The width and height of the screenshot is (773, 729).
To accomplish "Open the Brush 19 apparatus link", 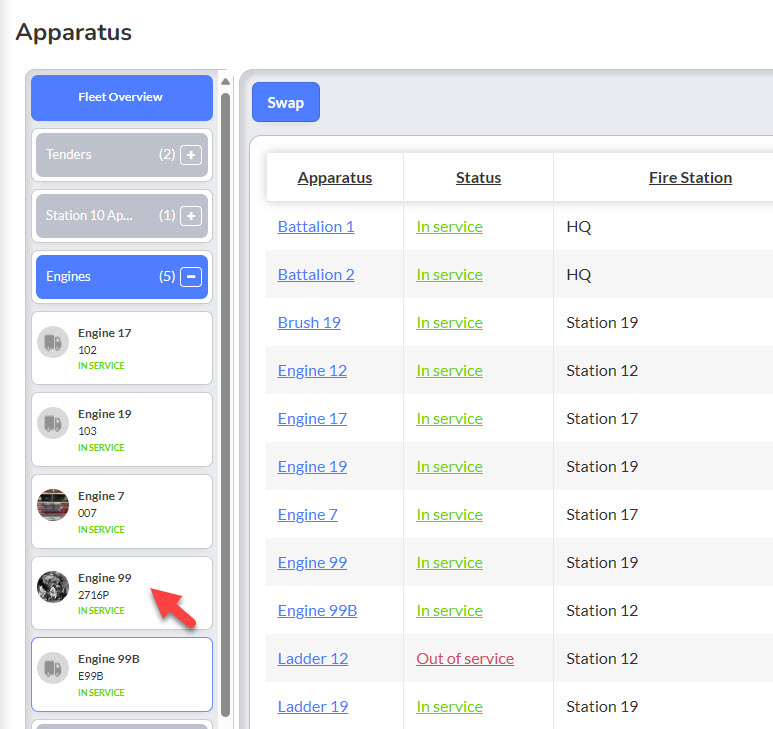I will point(309,323).
